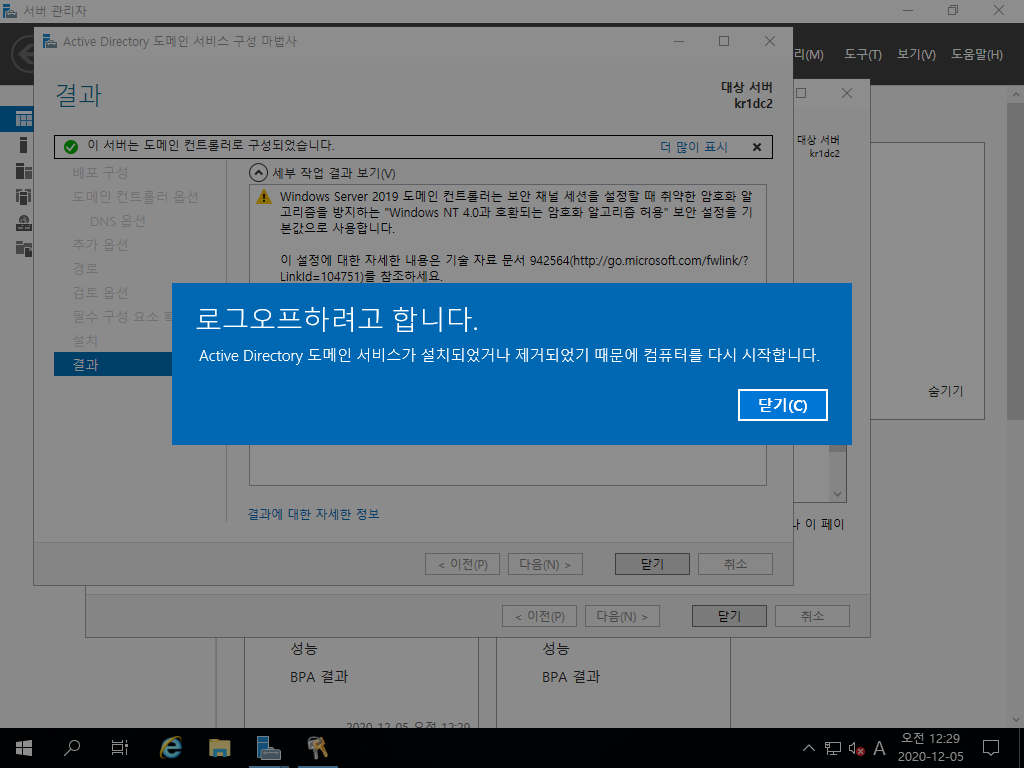Click the green success checkmark icon
Screen dimensions: 1024x768
pyautogui.click(x=71, y=147)
